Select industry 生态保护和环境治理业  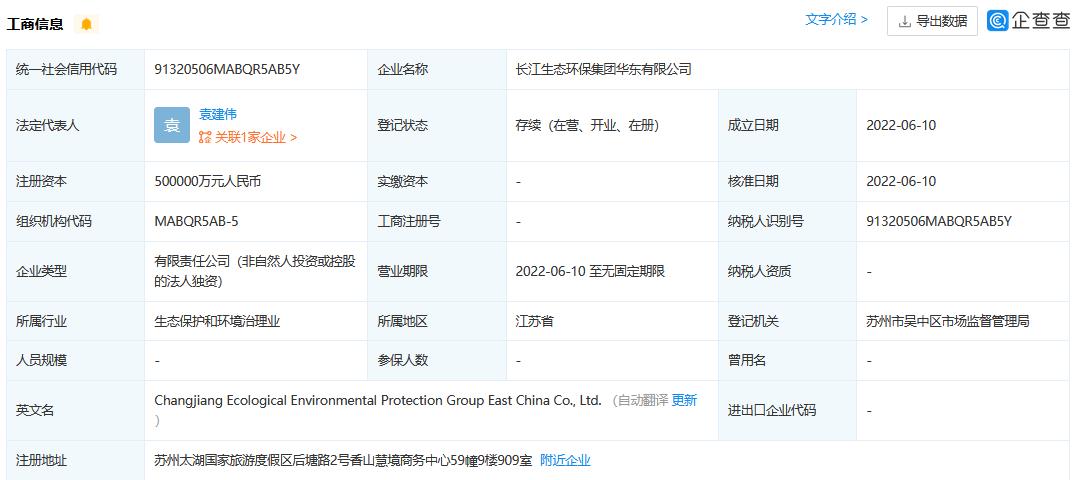(217, 321)
